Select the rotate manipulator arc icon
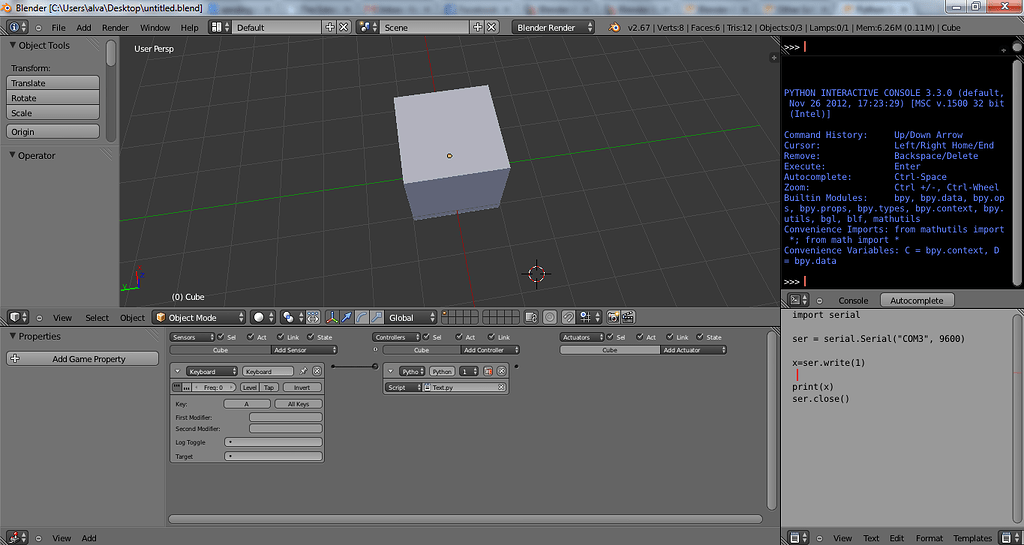Viewport: 1024px width, 545px height. pyautogui.click(x=362, y=317)
